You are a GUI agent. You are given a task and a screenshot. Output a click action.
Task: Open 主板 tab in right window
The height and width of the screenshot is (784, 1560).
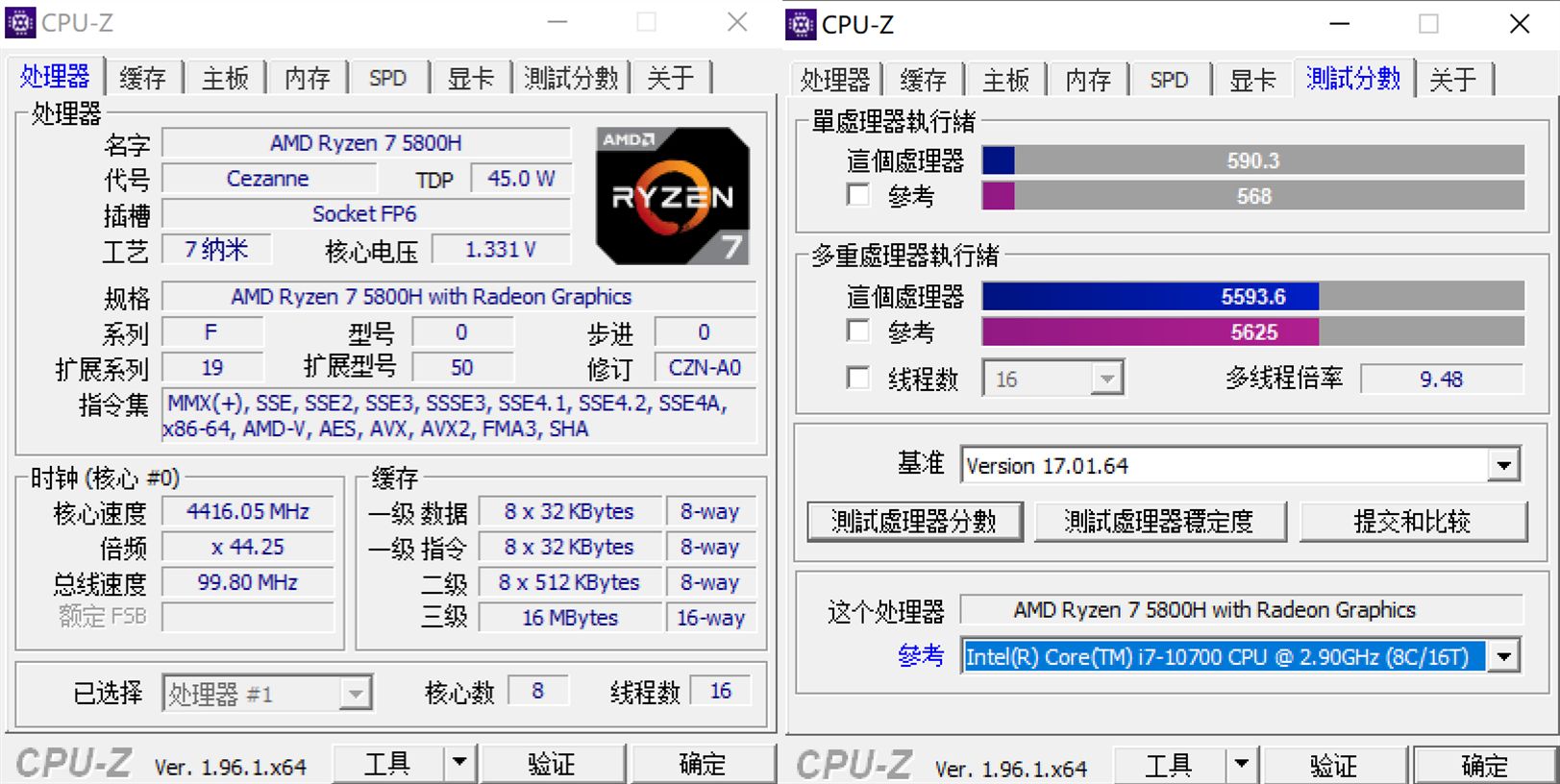(x=1006, y=80)
